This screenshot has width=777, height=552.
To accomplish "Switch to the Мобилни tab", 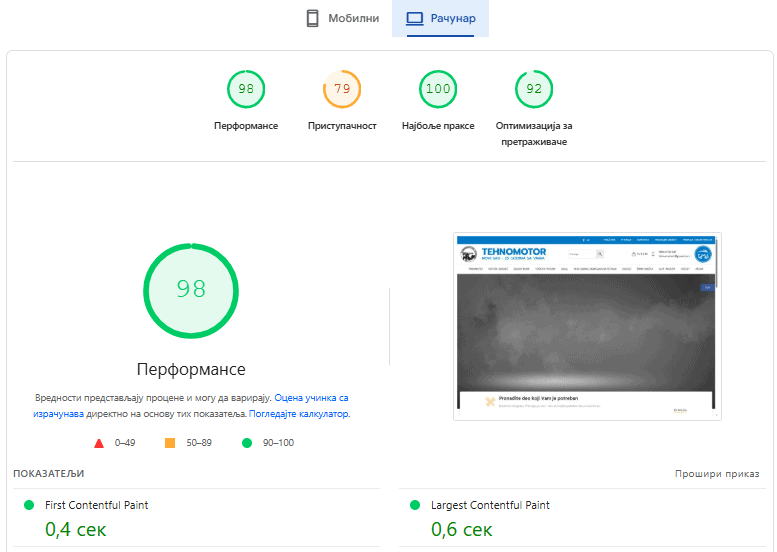I will click(x=342, y=18).
